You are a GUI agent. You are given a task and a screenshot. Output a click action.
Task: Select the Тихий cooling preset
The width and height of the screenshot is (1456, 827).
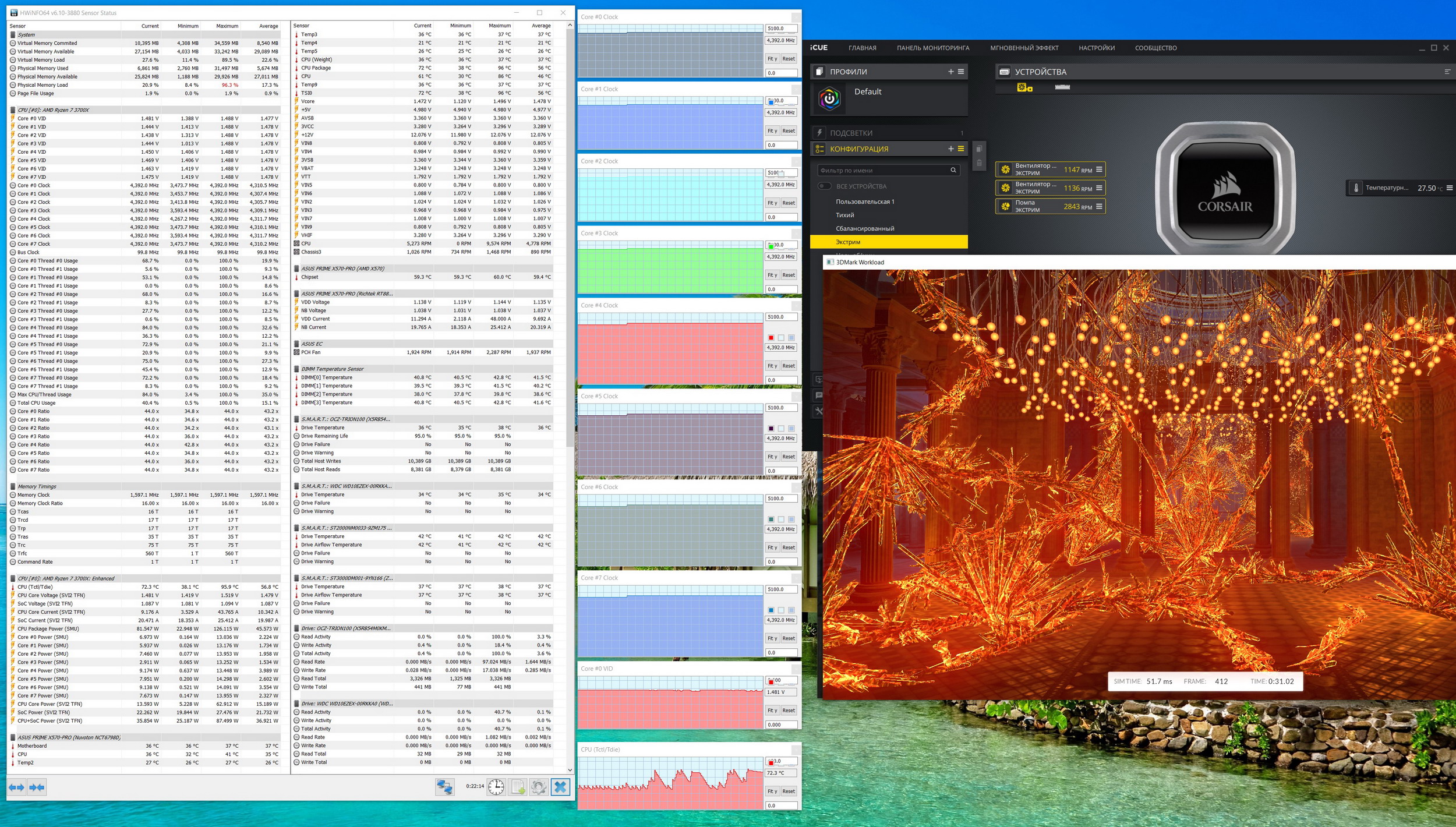[x=844, y=215]
